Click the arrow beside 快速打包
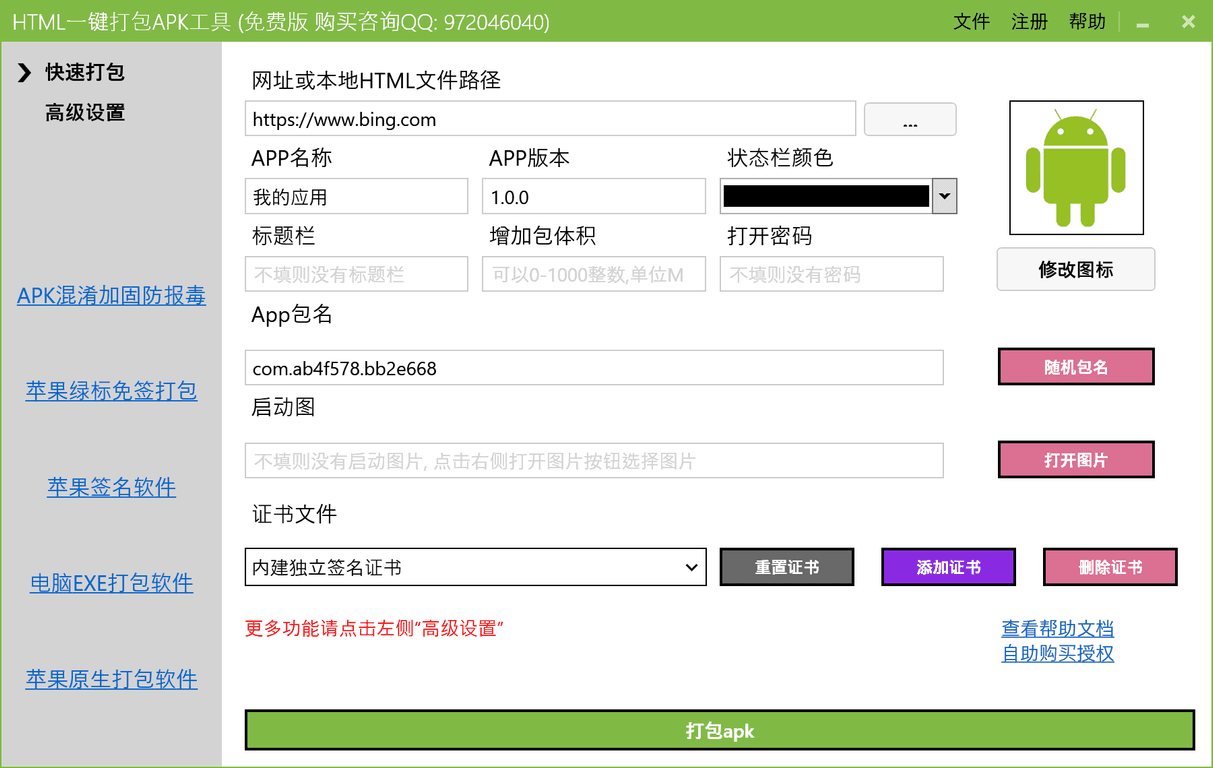 click(x=22, y=71)
